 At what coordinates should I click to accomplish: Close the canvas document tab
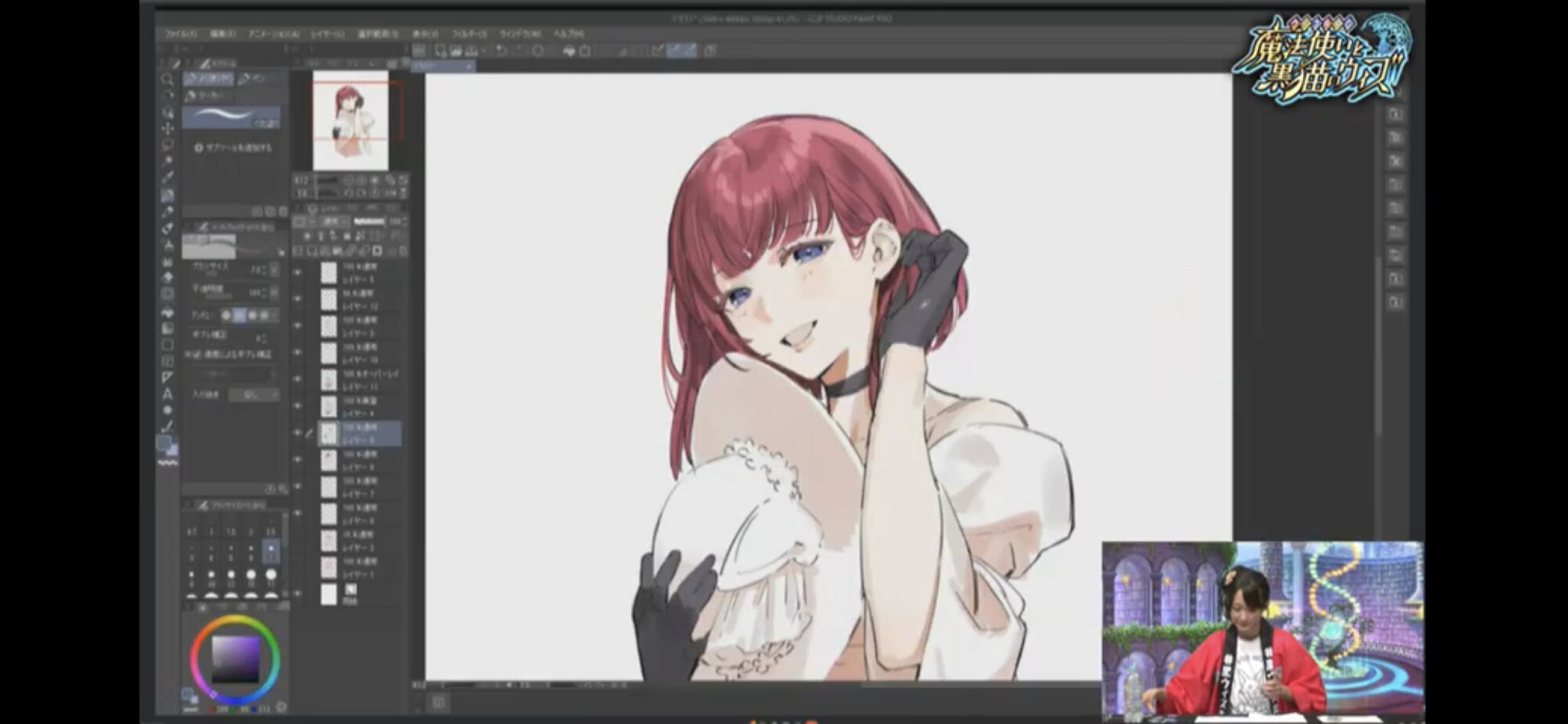point(470,67)
